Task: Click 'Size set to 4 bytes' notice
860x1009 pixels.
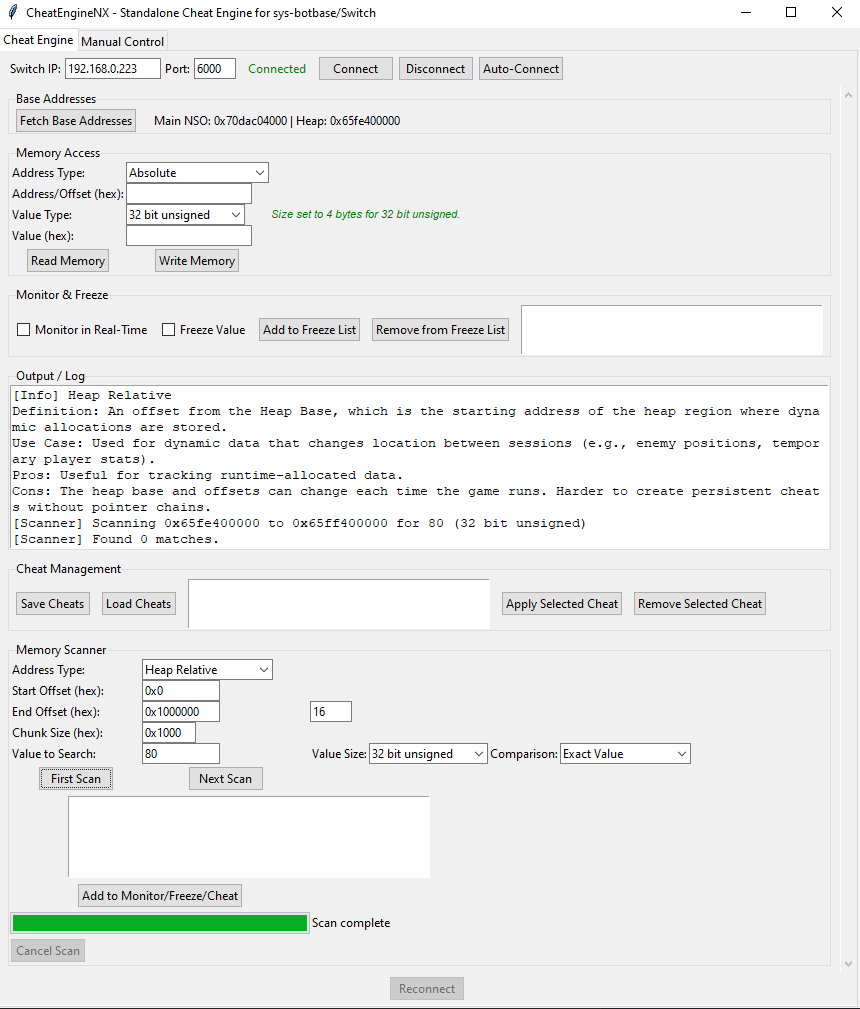Action: [366, 214]
